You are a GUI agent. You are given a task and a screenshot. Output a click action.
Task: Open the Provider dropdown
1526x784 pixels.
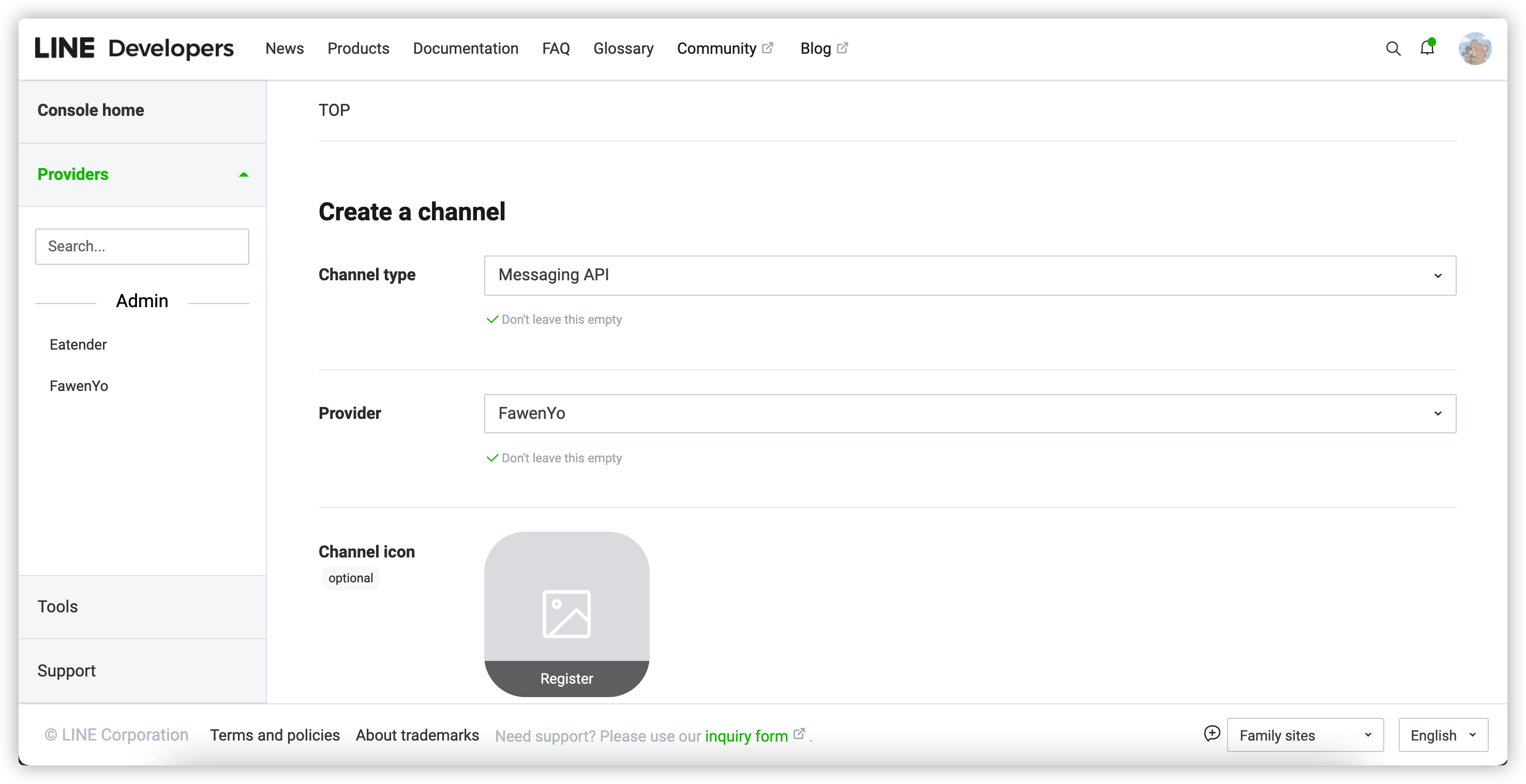(x=970, y=413)
